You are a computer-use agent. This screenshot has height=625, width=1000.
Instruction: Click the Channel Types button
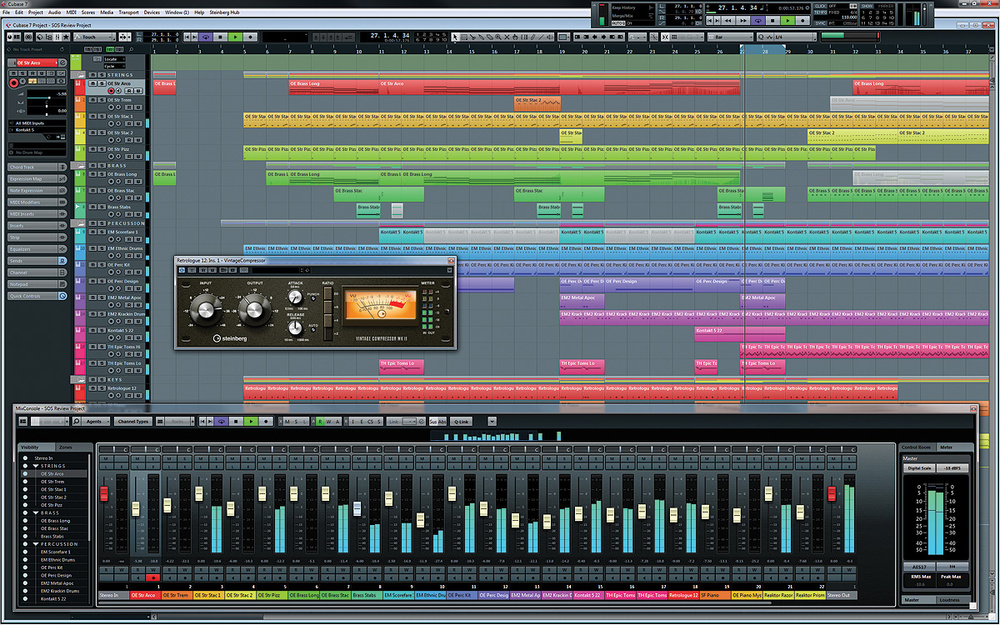pos(133,421)
